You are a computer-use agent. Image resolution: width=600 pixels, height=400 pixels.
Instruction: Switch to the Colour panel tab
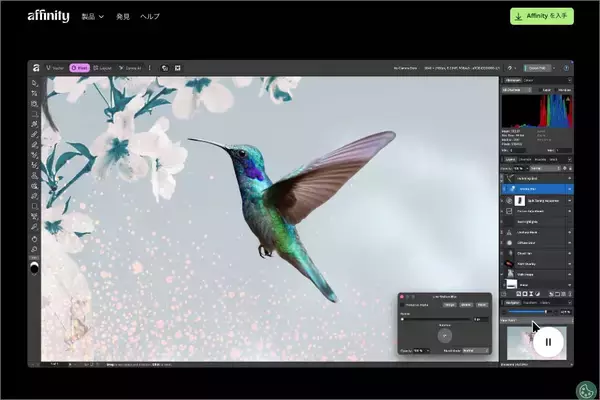point(528,80)
